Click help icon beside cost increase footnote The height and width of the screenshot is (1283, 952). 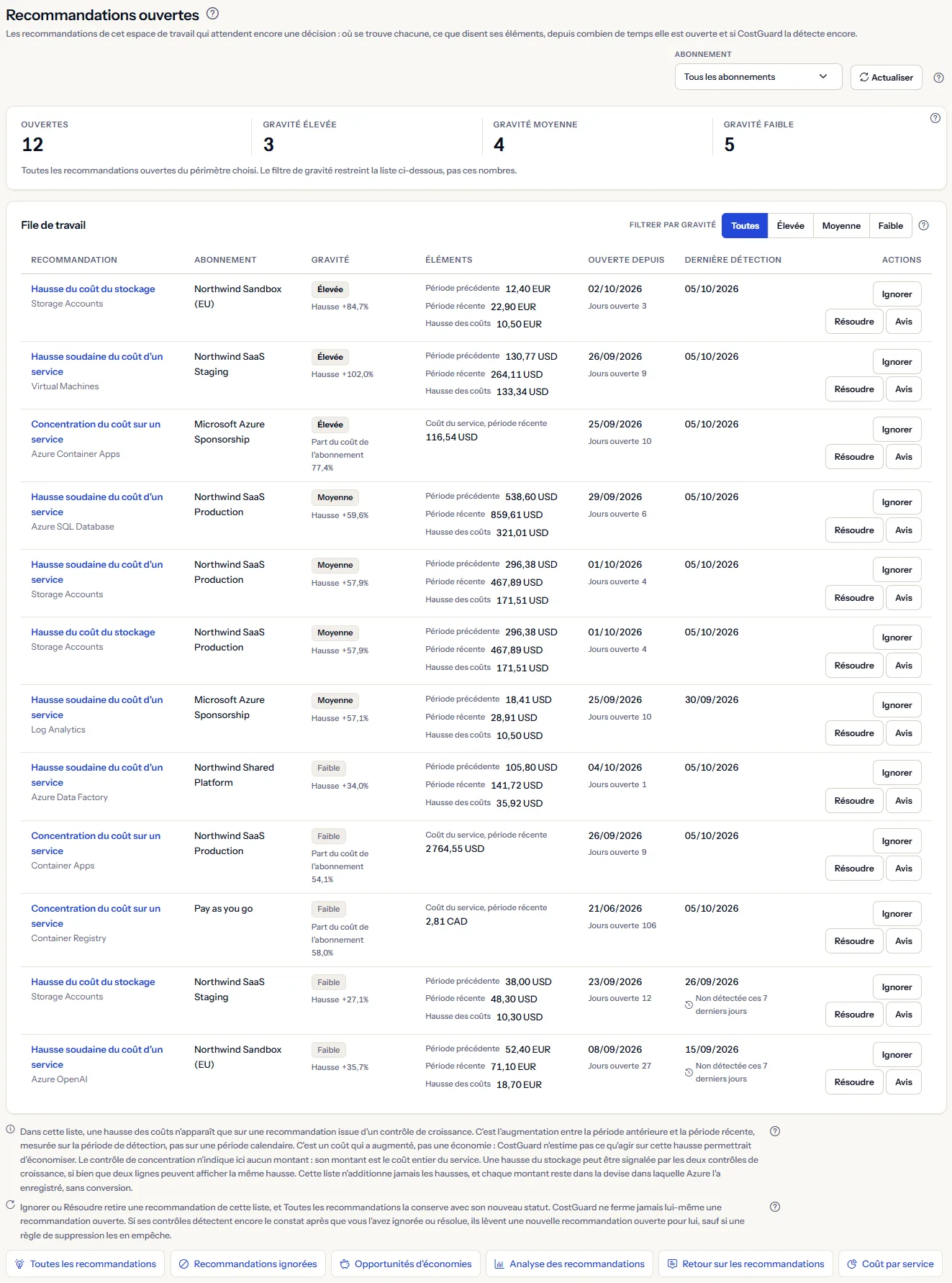tap(775, 1131)
